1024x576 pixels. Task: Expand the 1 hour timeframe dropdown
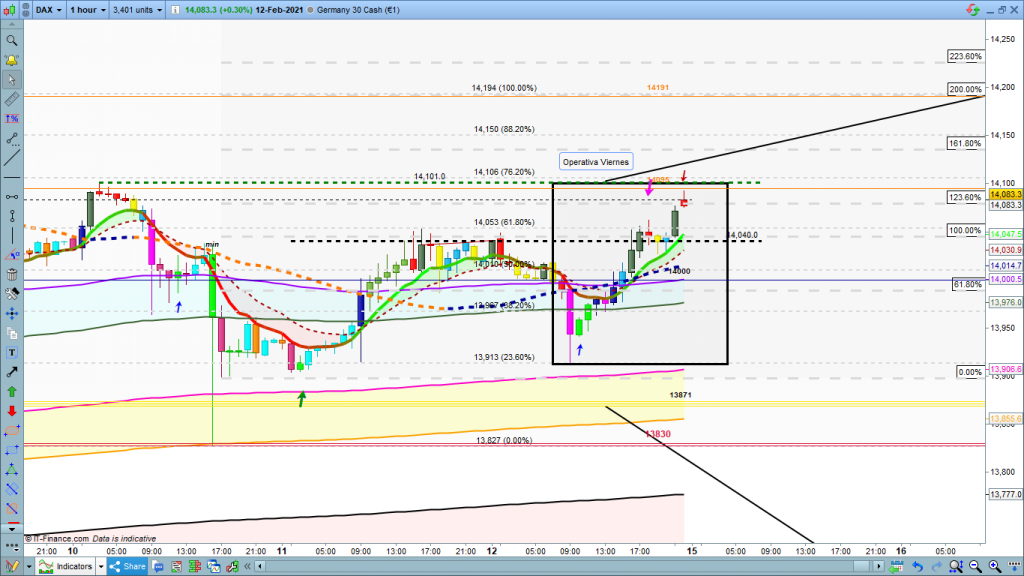pyautogui.click(x=88, y=9)
